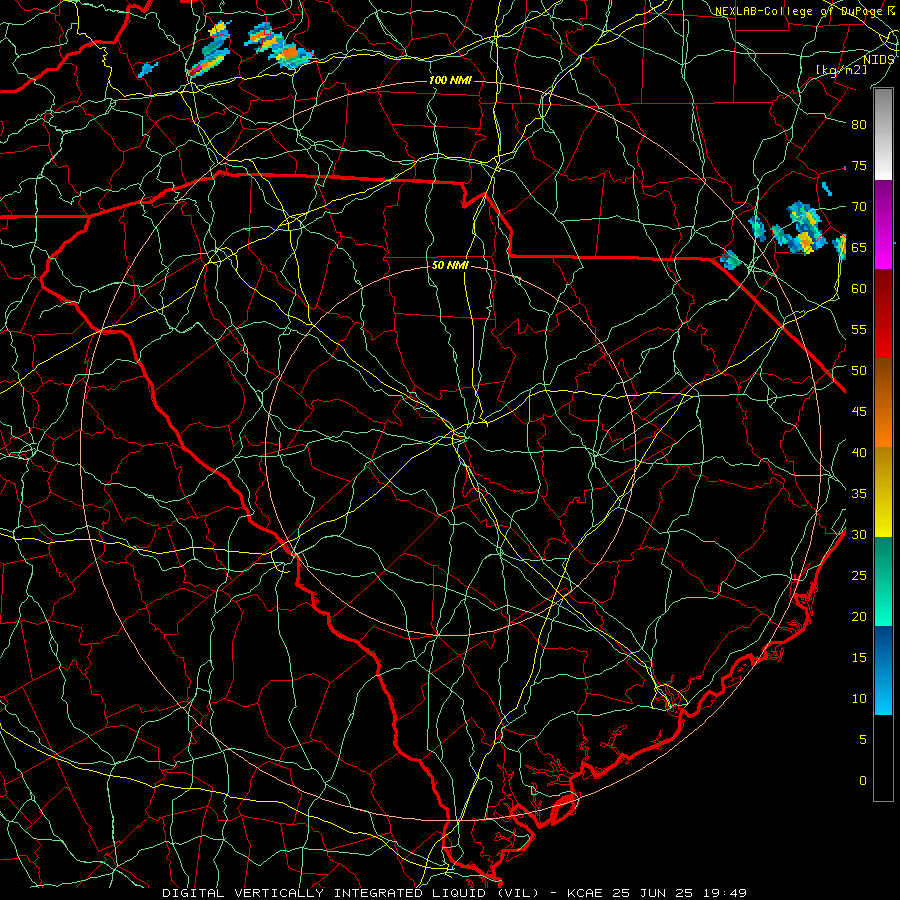
Task: Select the "55" value on the legend
Action: coord(859,329)
